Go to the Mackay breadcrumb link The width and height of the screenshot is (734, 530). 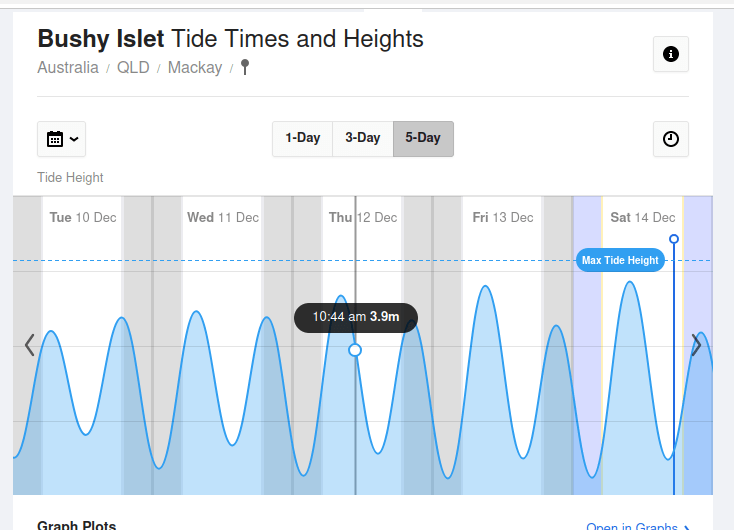point(194,68)
